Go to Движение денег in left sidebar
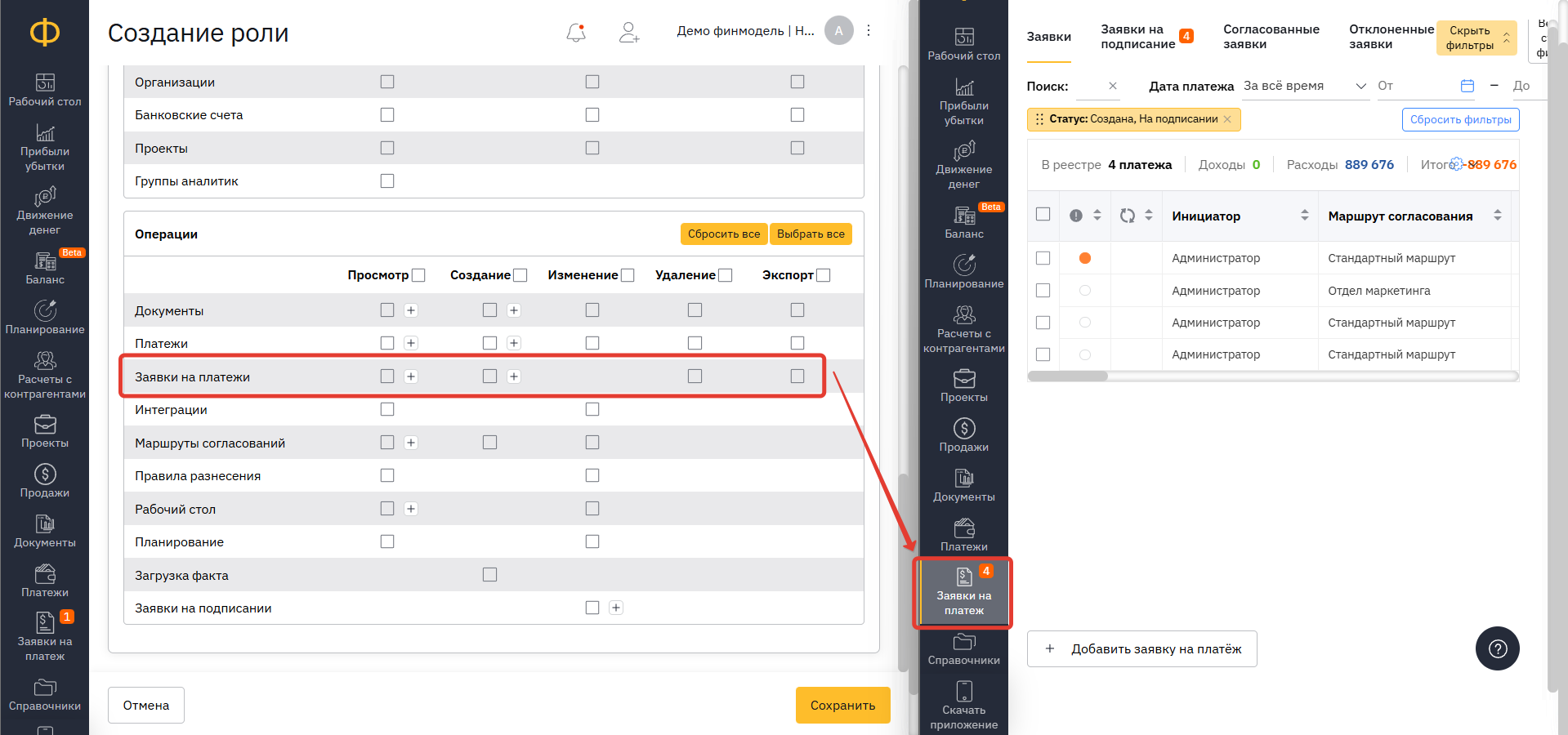 pos(45,210)
